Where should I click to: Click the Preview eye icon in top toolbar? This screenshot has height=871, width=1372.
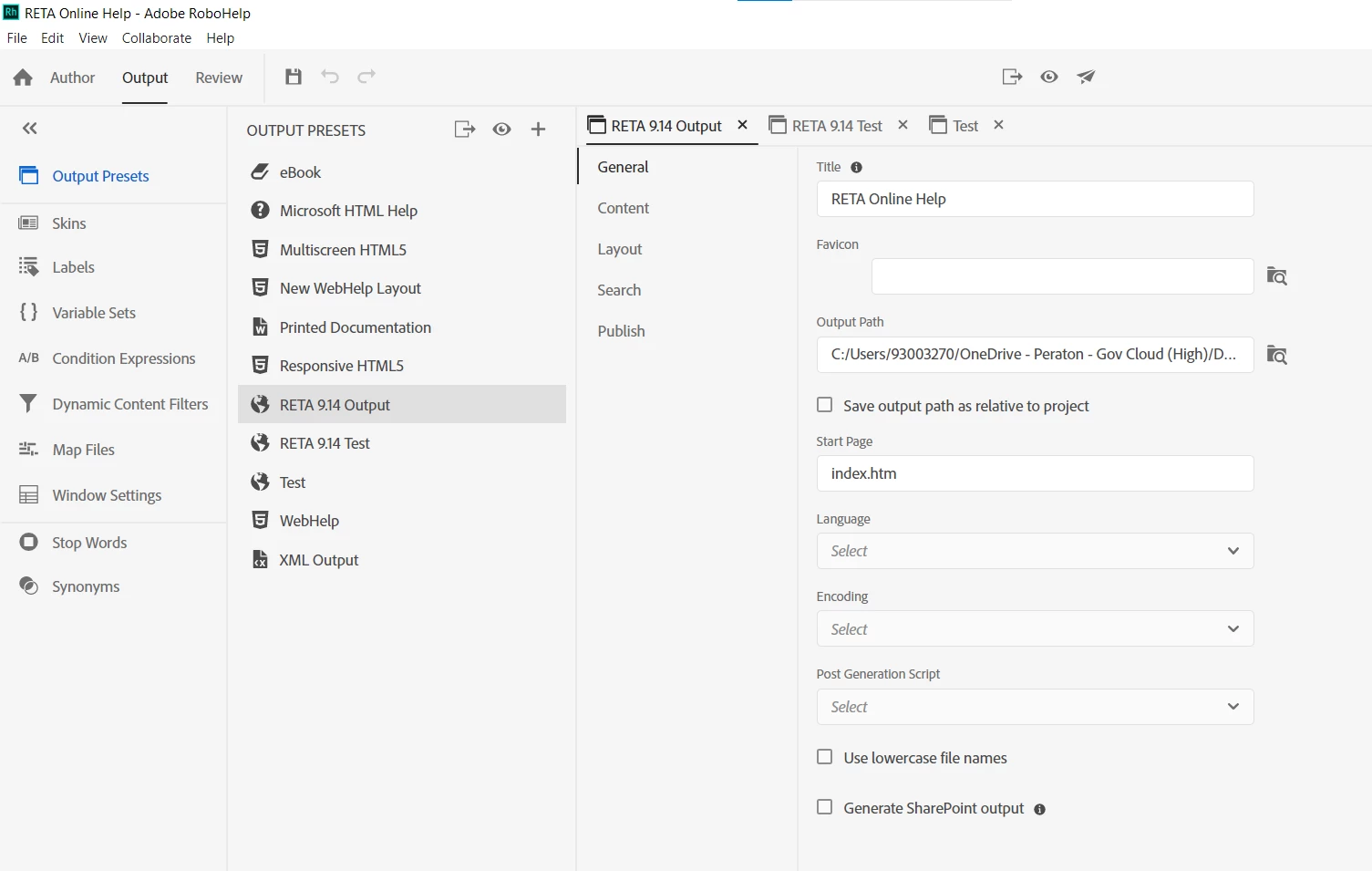coord(1049,77)
